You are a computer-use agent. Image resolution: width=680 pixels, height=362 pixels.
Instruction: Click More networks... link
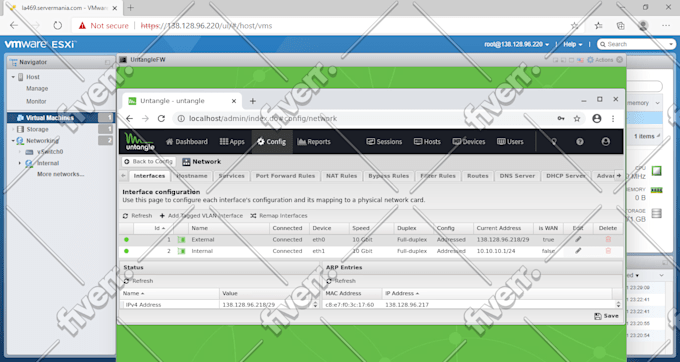coord(61,174)
